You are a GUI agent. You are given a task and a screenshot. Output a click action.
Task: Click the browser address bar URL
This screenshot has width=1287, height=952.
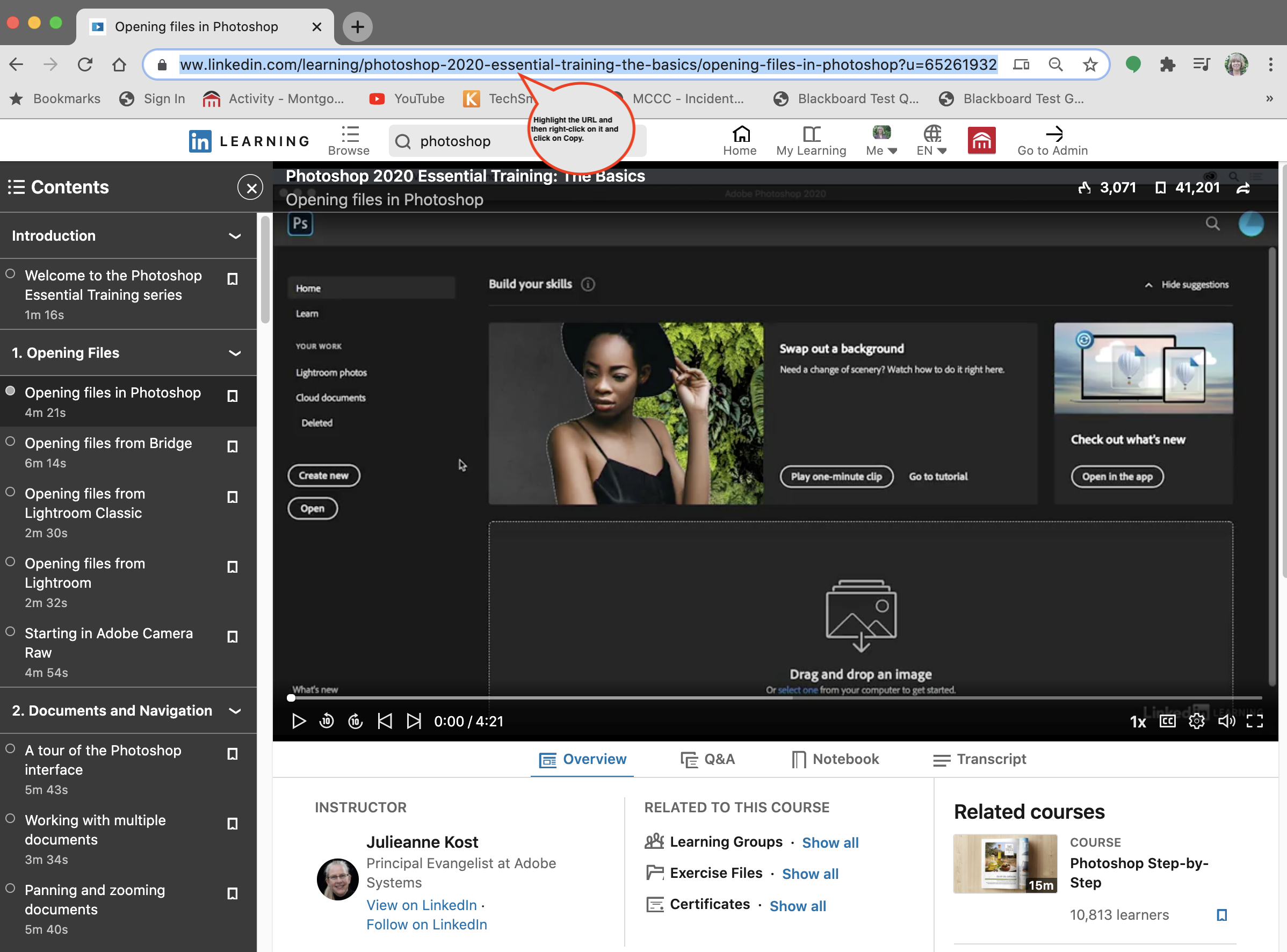click(x=588, y=64)
